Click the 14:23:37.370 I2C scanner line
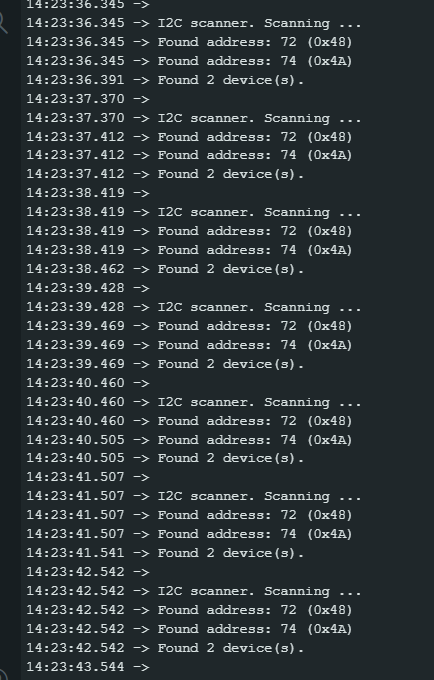The width and height of the screenshot is (434, 680). 193,118
